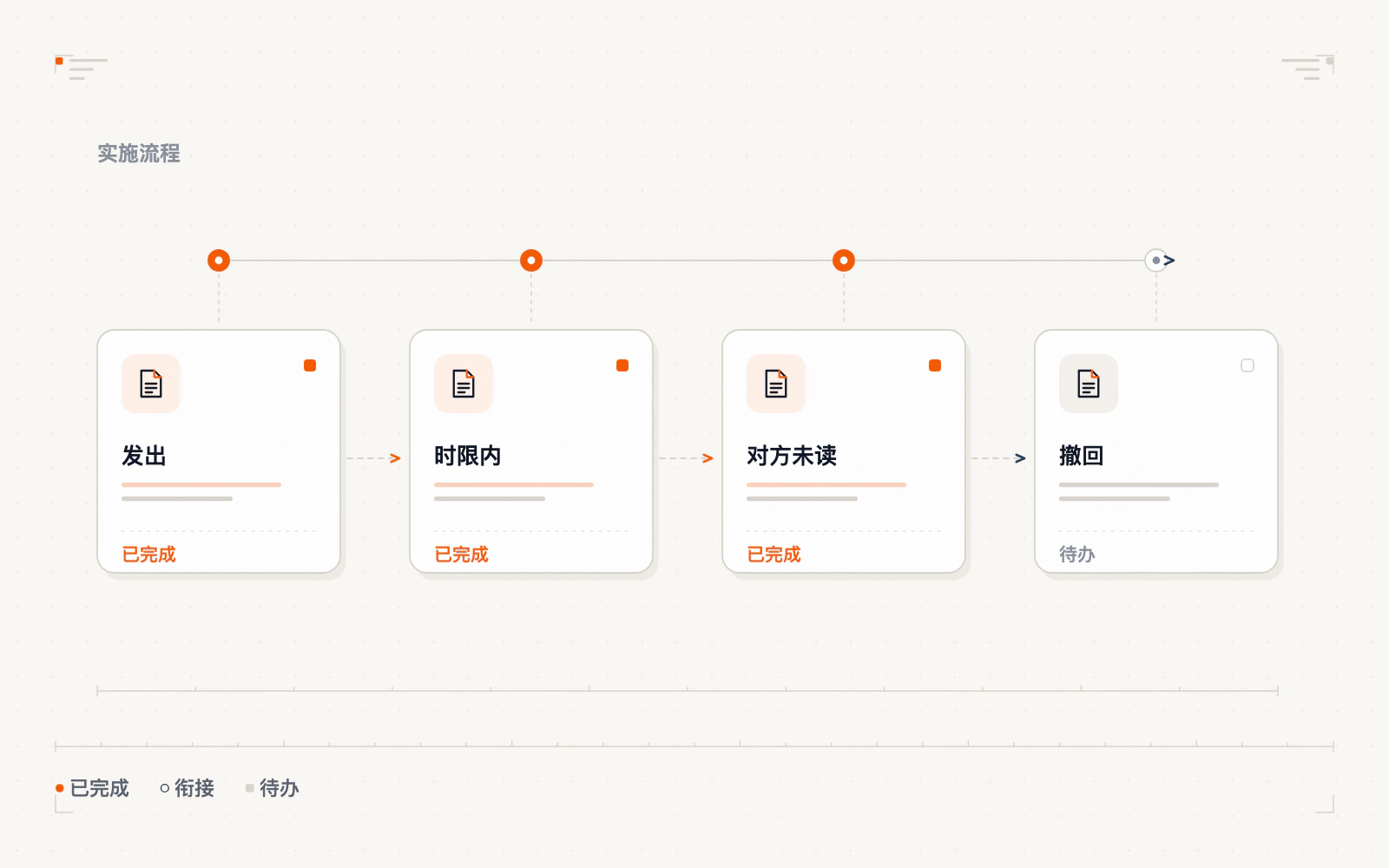Click the arrow at the timeline end
Image resolution: width=1389 pixels, height=868 pixels.
click(1169, 260)
